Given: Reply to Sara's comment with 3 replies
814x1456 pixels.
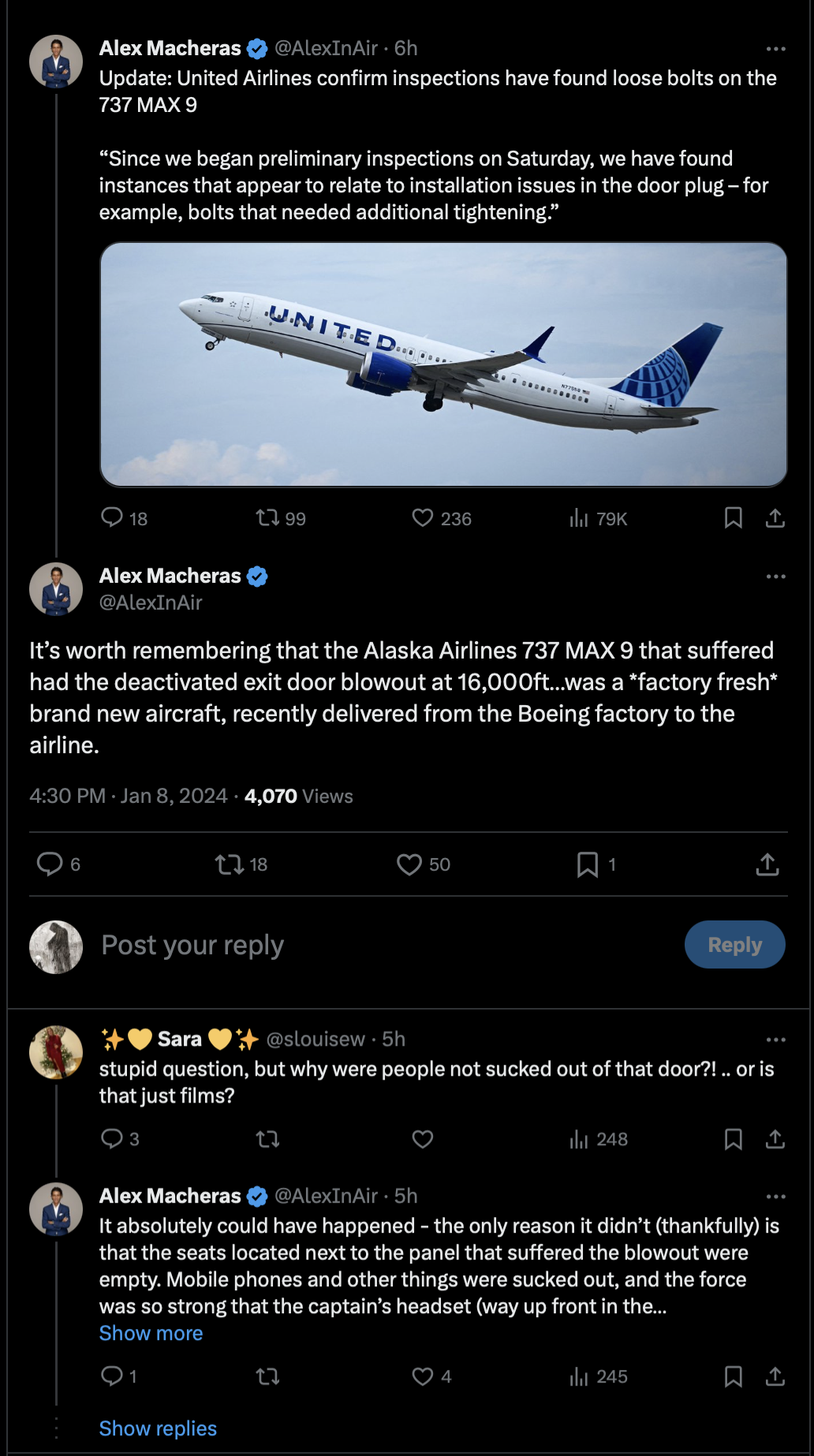Looking at the screenshot, I should point(112,1139).
